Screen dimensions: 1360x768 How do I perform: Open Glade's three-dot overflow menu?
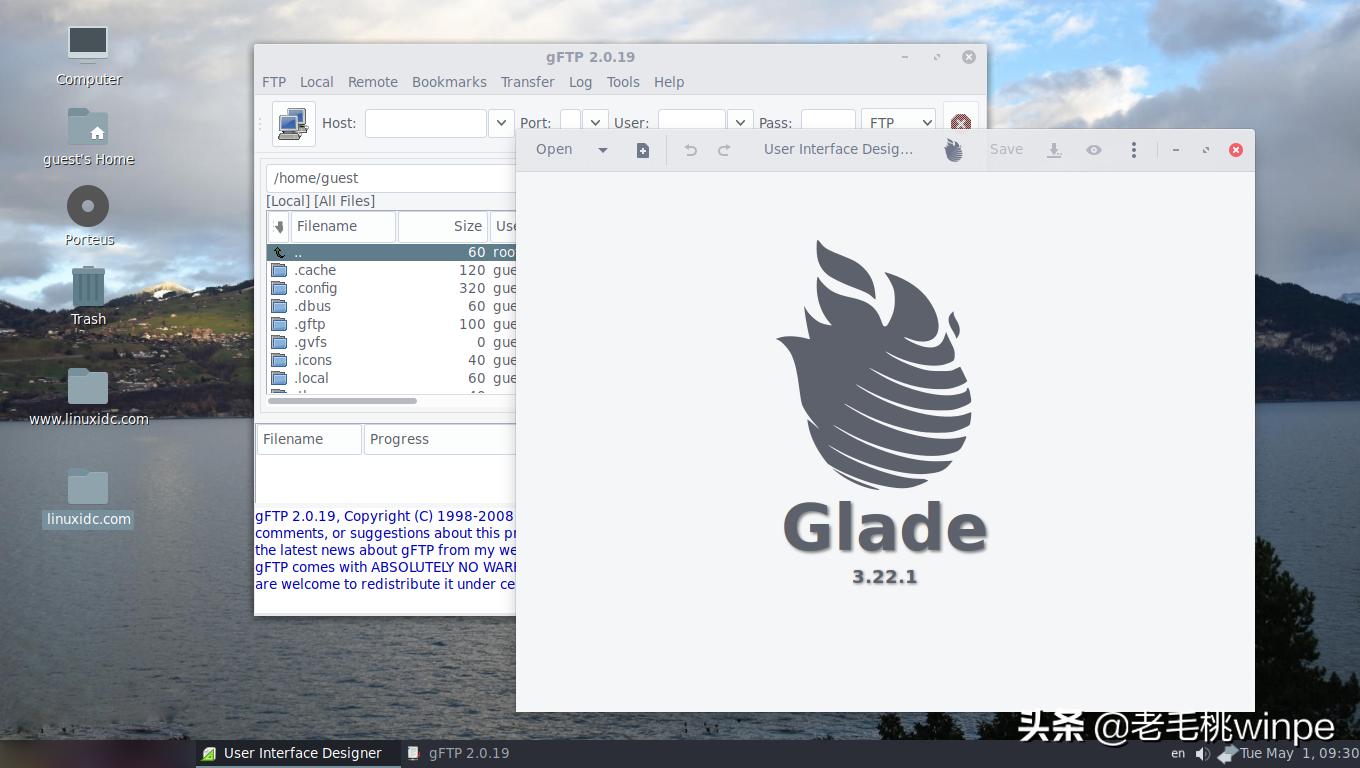1133,149
